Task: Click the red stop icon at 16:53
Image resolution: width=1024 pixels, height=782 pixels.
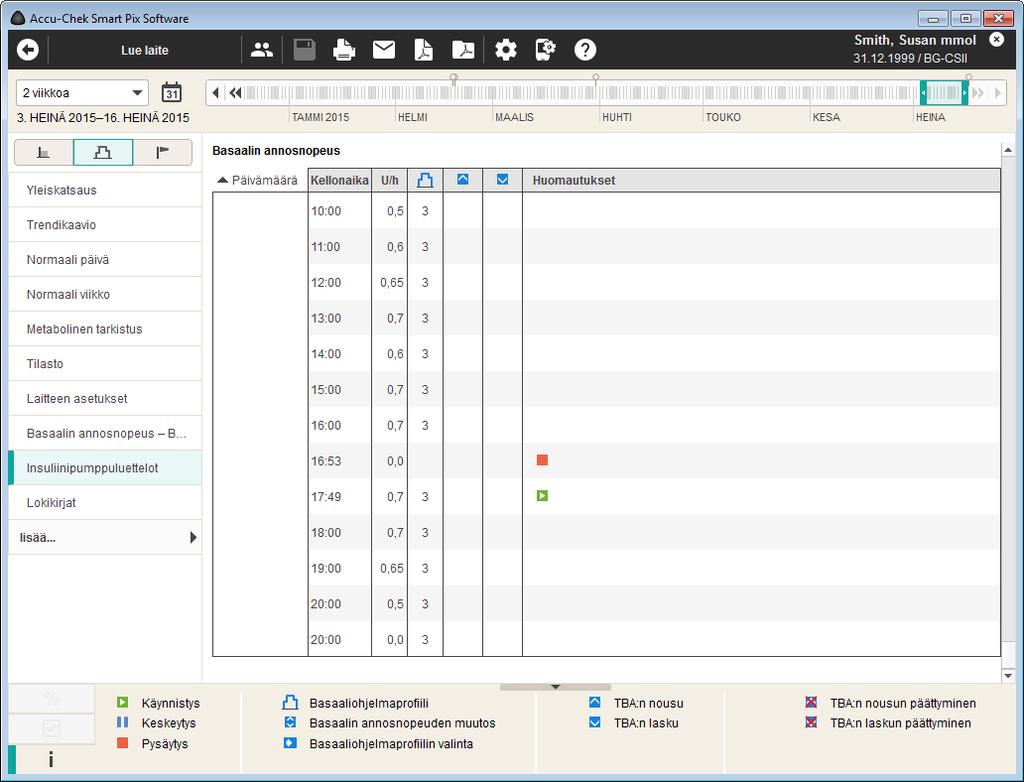Action: [x=542, y=461]
